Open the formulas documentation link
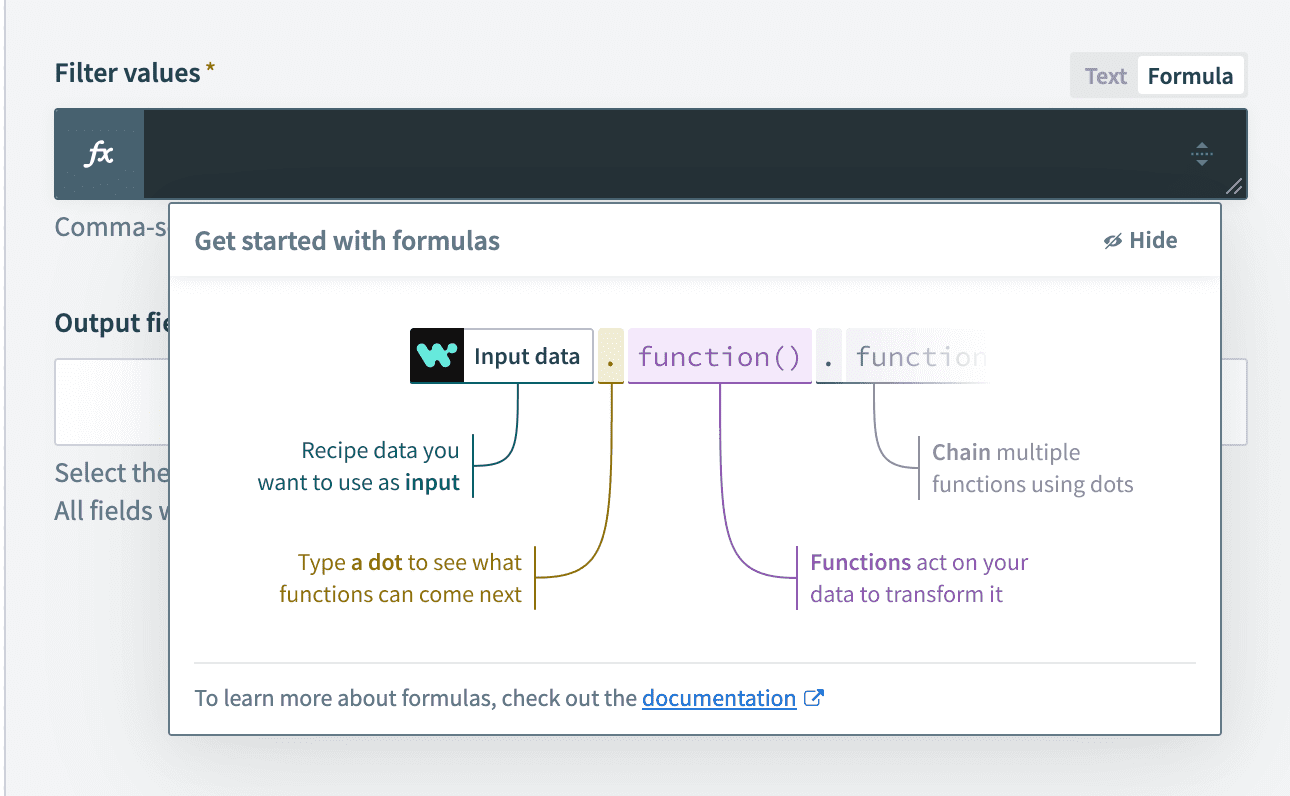1290x796 pixels. click(x=718, y=698)
